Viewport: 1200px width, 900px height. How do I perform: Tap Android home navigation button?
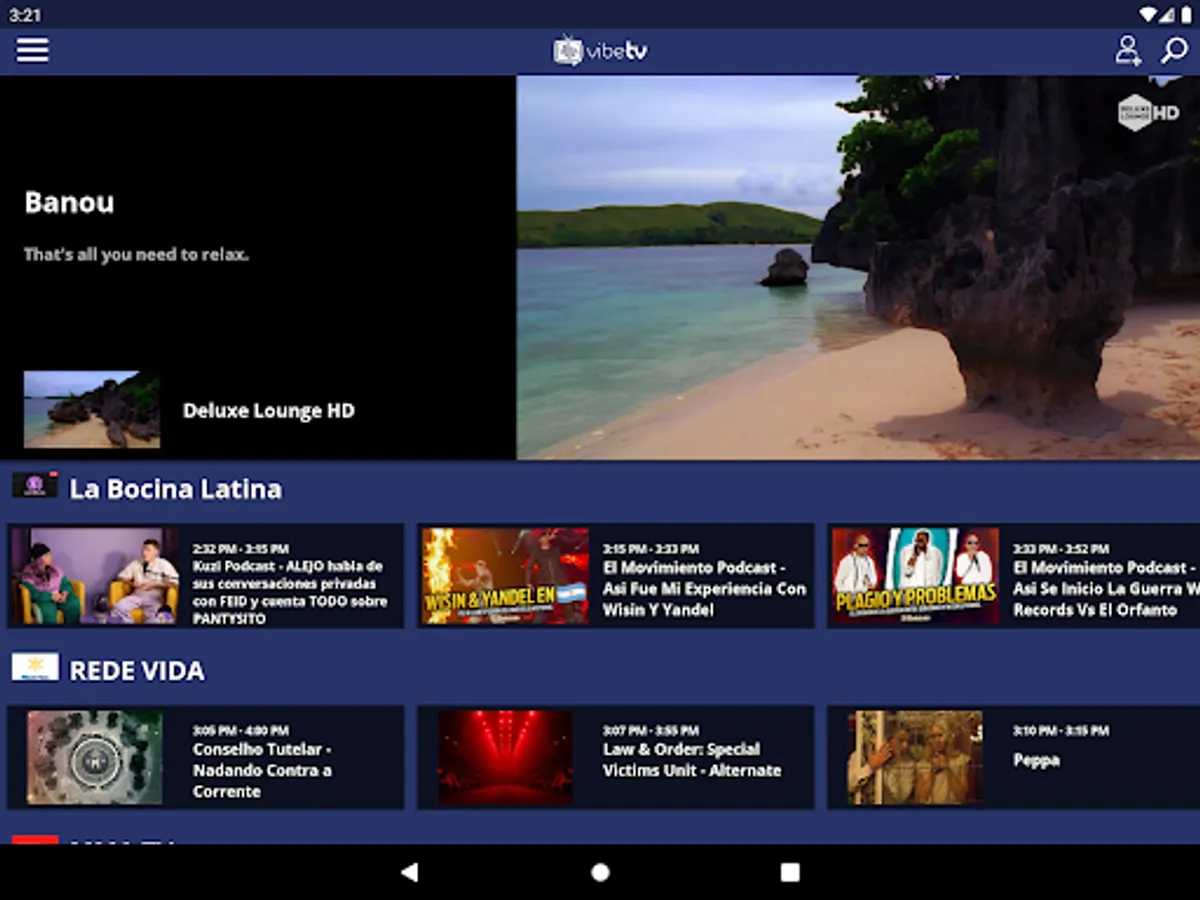coord(600,872)
